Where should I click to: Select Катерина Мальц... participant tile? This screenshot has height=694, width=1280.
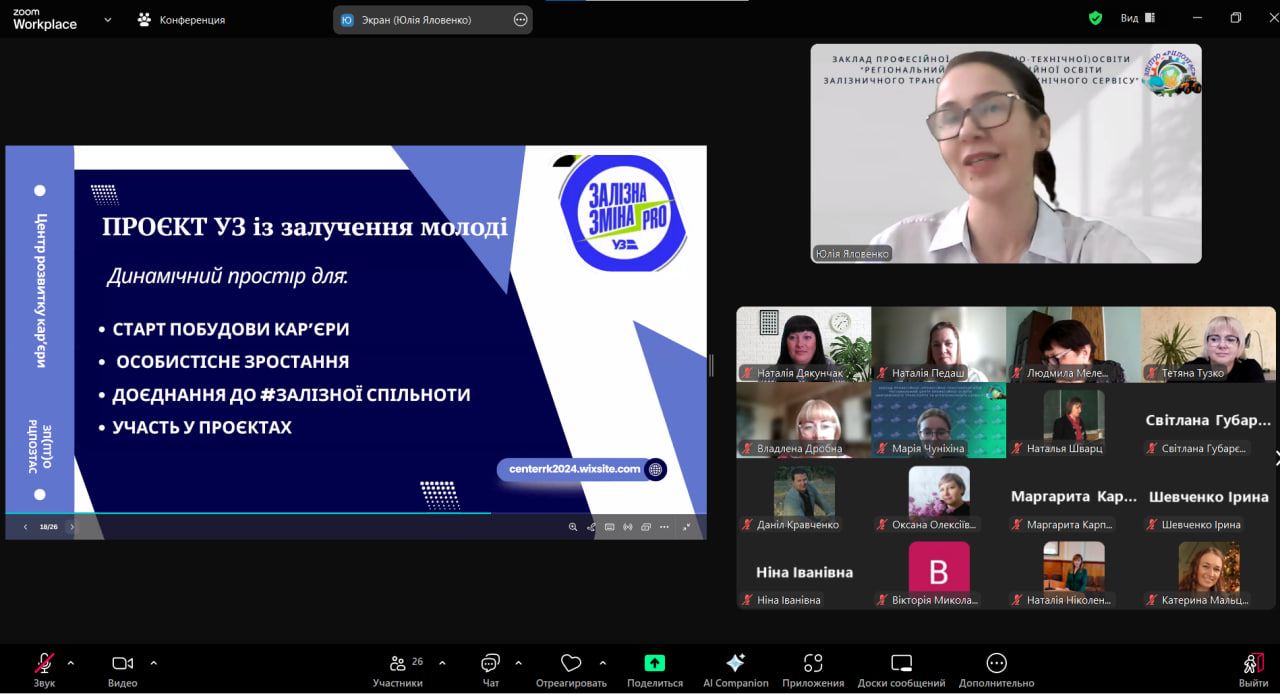pyautogui.click(x=1208, y=572)
